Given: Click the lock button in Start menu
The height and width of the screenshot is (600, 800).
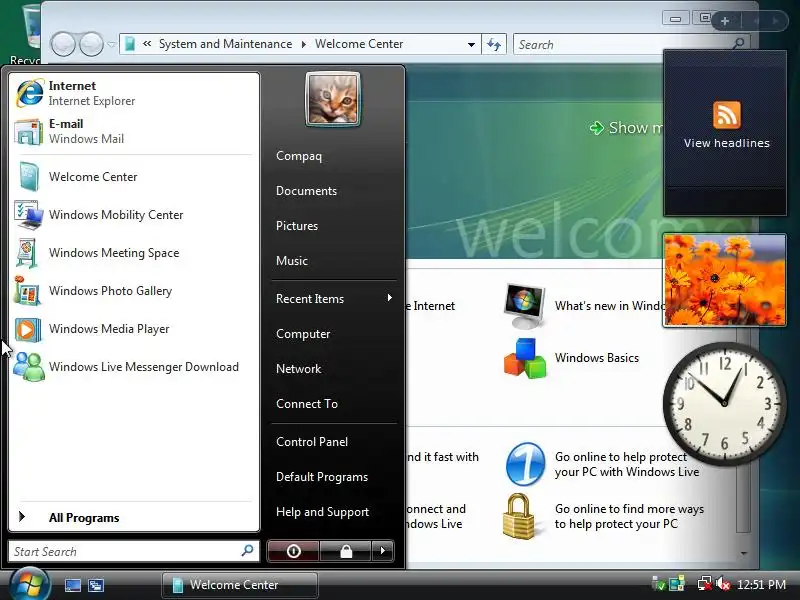Looking at the screenshot, I should tap(346, 551).
